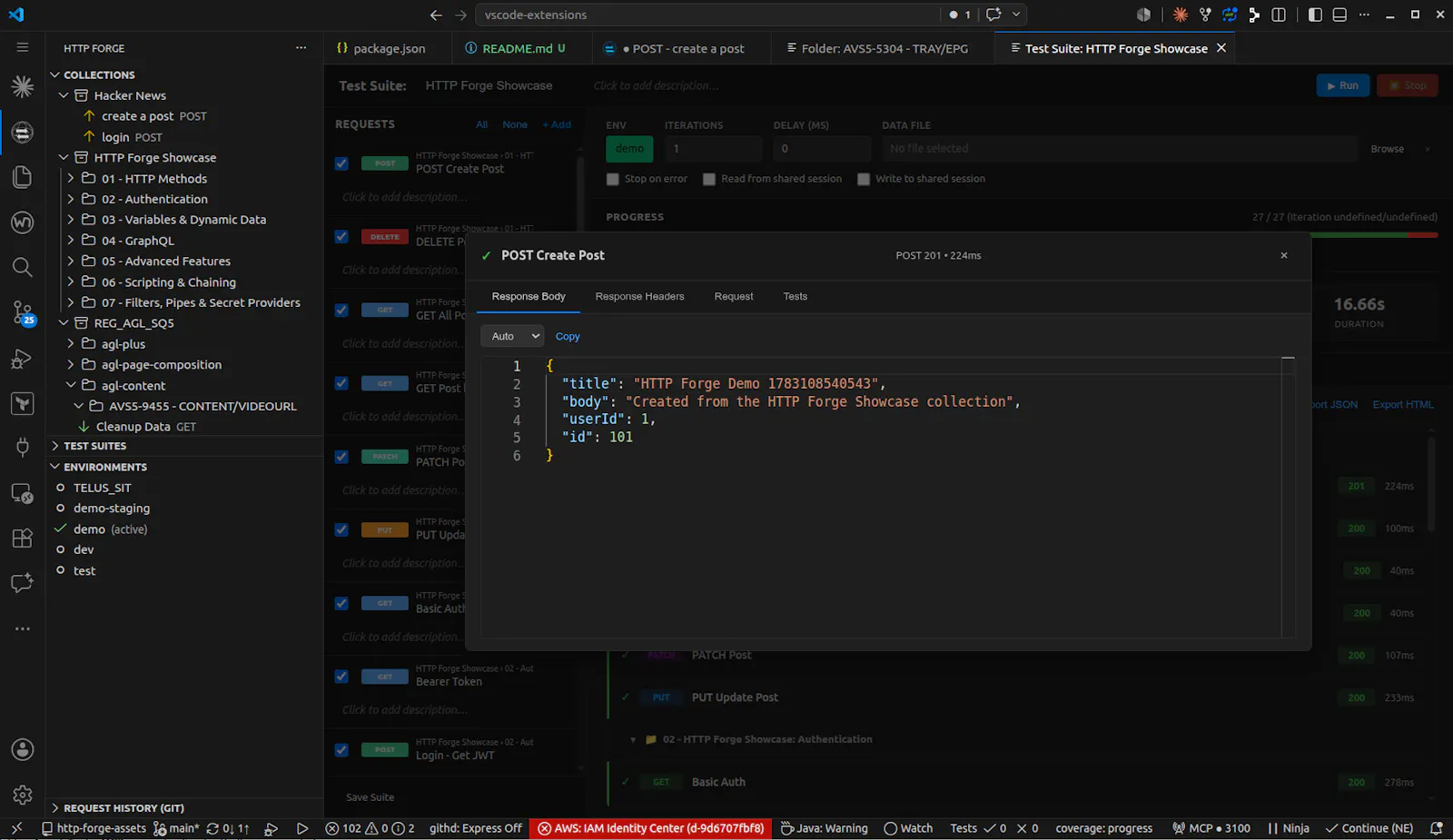The height and width of the screenshot is (840, 1453).
Task: Open the hamburger application menu
Action: [23, 47]
